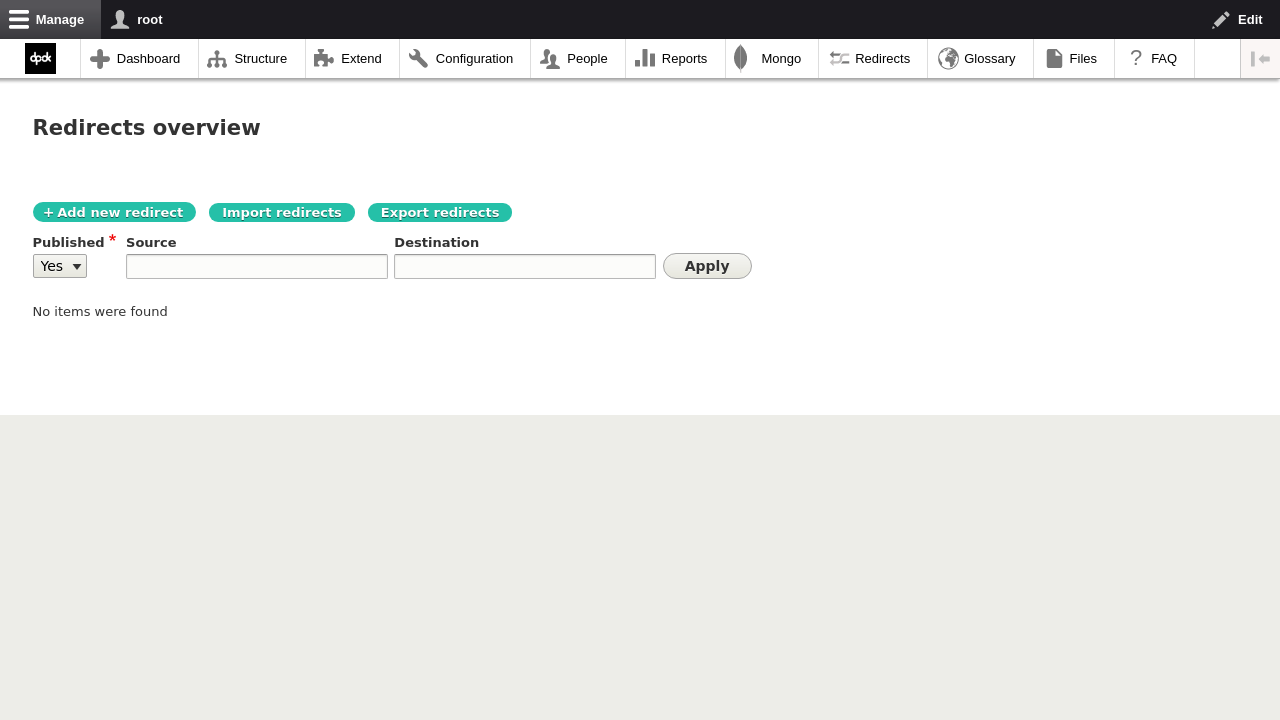The image size is (1280, 720).
Task: Open the Structure menu item
Action: click(252, 59)
